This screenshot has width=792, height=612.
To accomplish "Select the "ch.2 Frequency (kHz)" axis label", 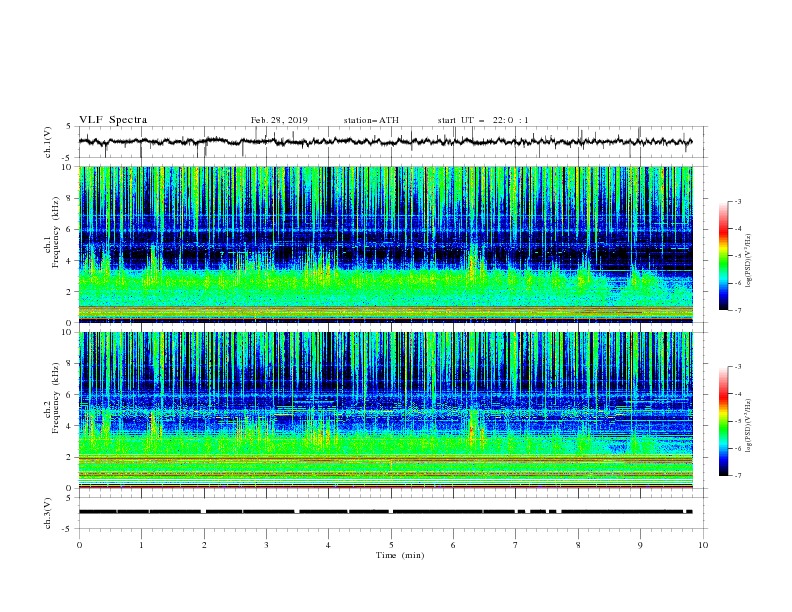I will pyautogui.click(x=52, y=398).
